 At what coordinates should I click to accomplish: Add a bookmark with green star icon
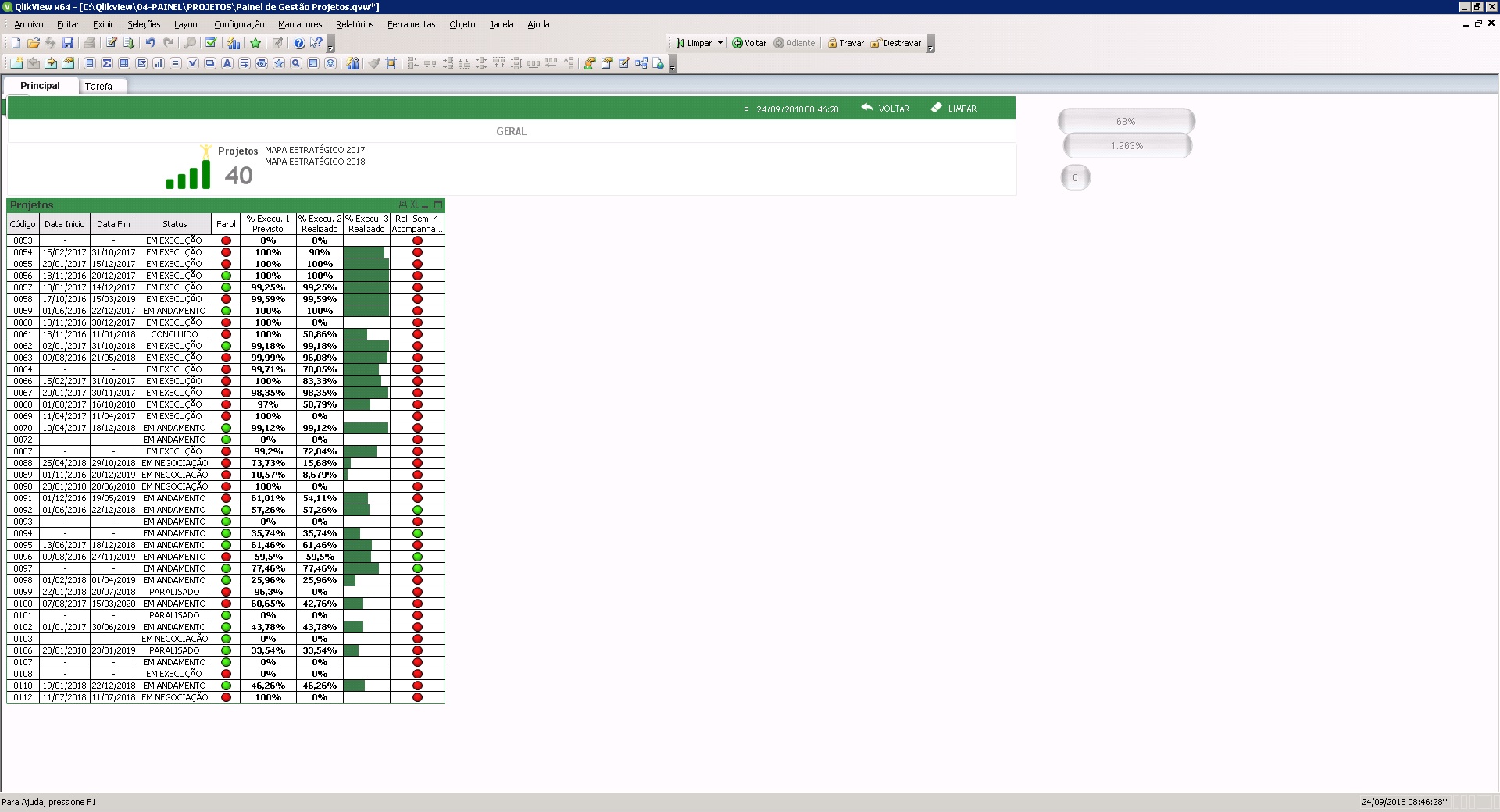coord(255,43)
